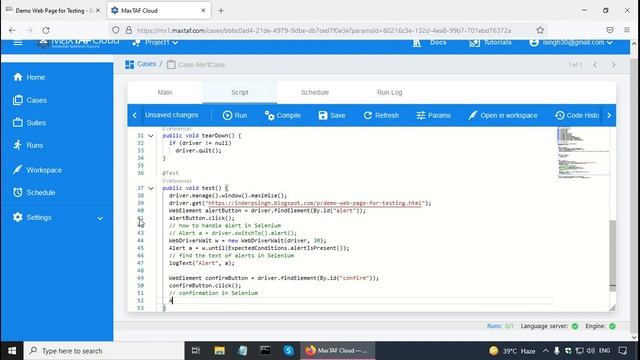640x360 pixels.
Task: Open the Pocket save icon
Action: (x=610, y=30)
